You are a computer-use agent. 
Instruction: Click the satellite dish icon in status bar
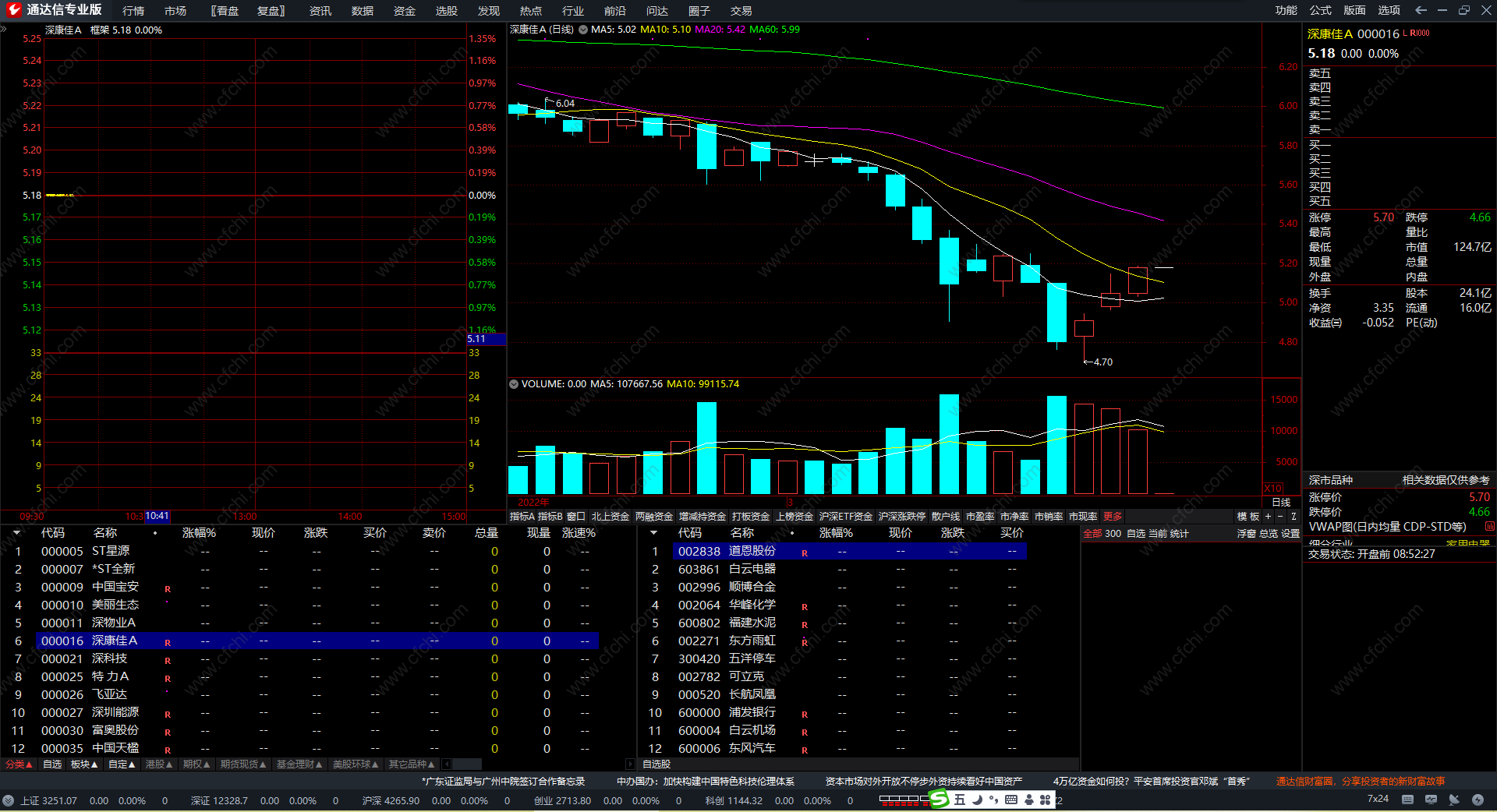click(x=1454, y=800)
